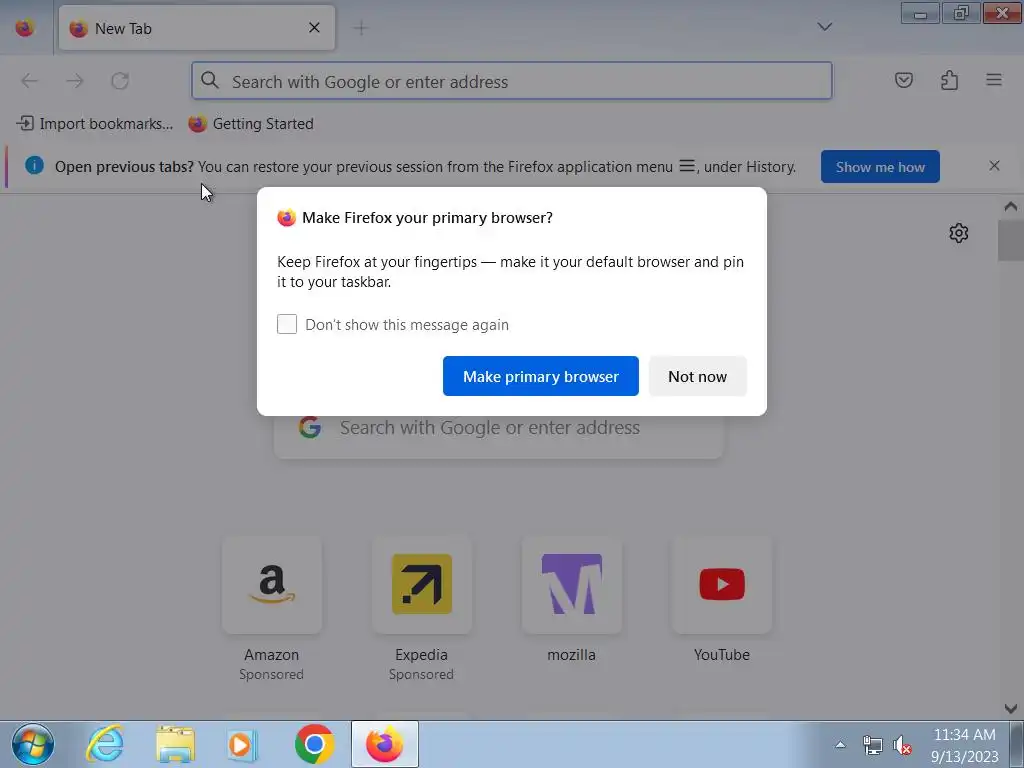Click the Show me how button
The height and width of the screenshot is (768, 1024).
[880, 167]
